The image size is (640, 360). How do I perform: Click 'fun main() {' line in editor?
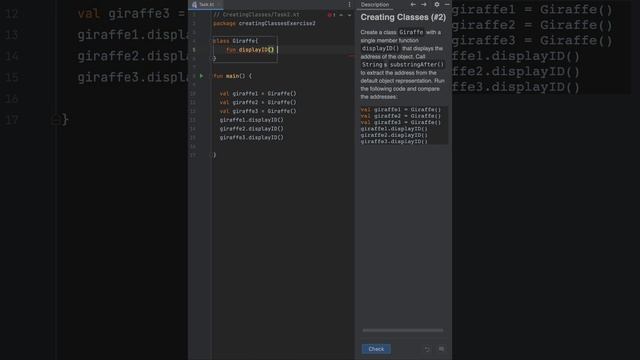(233, 76)
